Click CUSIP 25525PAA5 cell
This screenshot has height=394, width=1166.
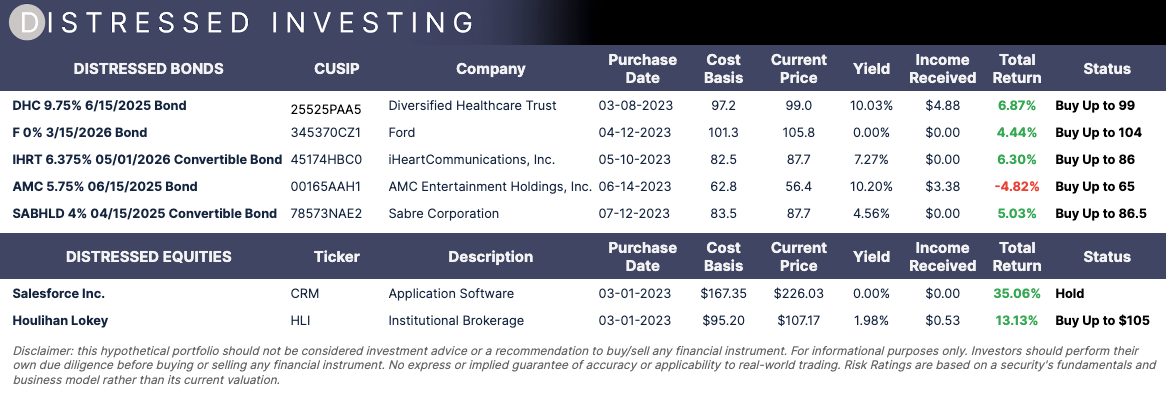pyautogui.click(x=326, y=110)
